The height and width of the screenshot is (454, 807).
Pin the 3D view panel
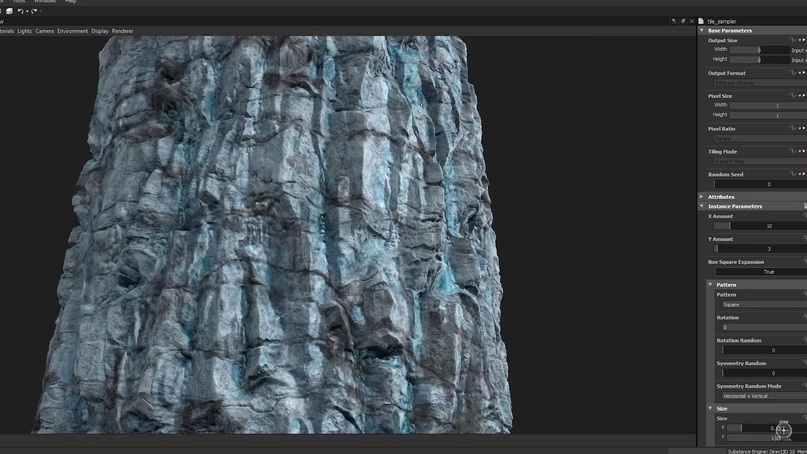pos(674,21)
